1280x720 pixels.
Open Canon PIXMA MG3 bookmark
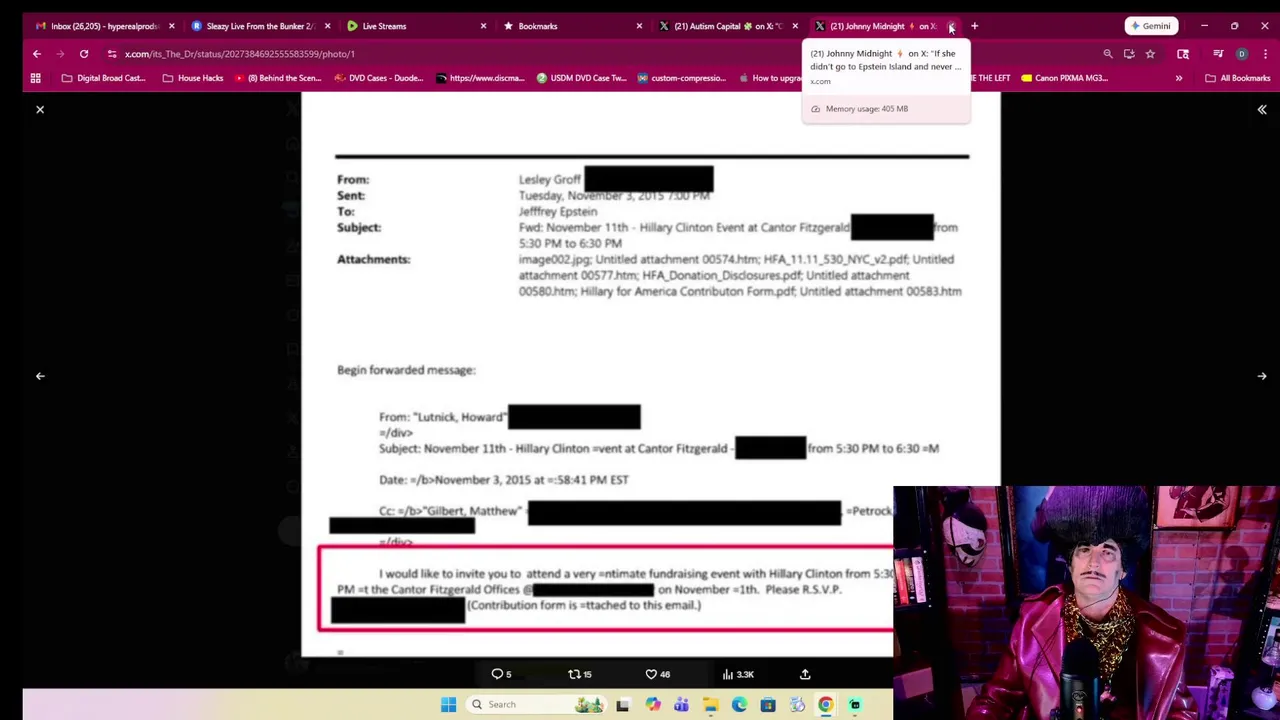(x=1064, y=78)
